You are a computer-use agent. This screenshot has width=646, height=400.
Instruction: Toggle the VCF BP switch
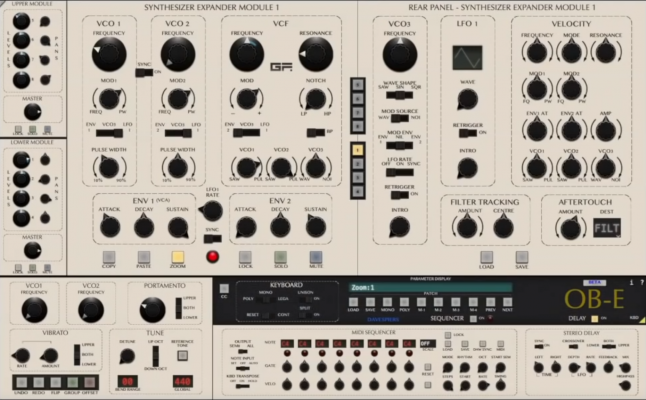[316, 133]
